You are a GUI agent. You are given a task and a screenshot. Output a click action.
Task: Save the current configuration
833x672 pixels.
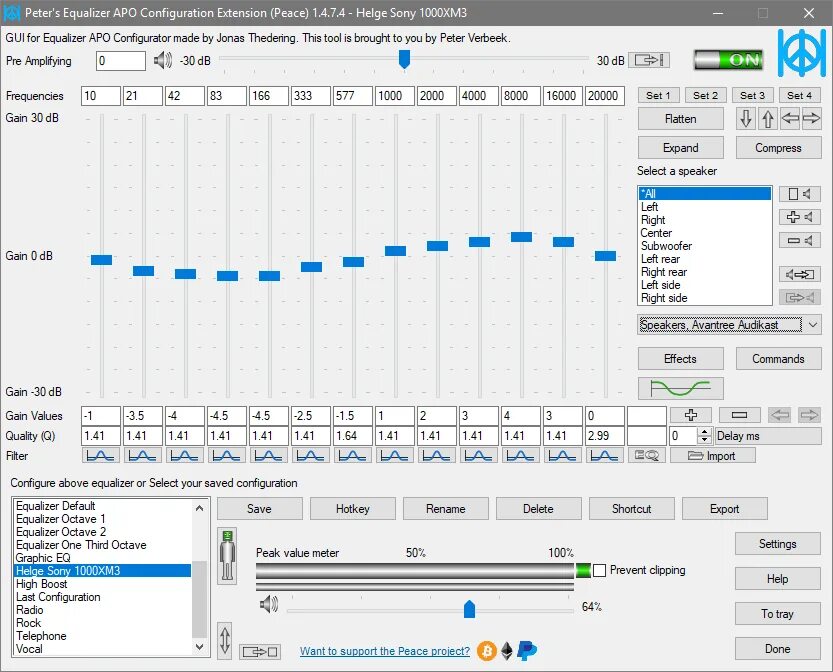point(259,508)
